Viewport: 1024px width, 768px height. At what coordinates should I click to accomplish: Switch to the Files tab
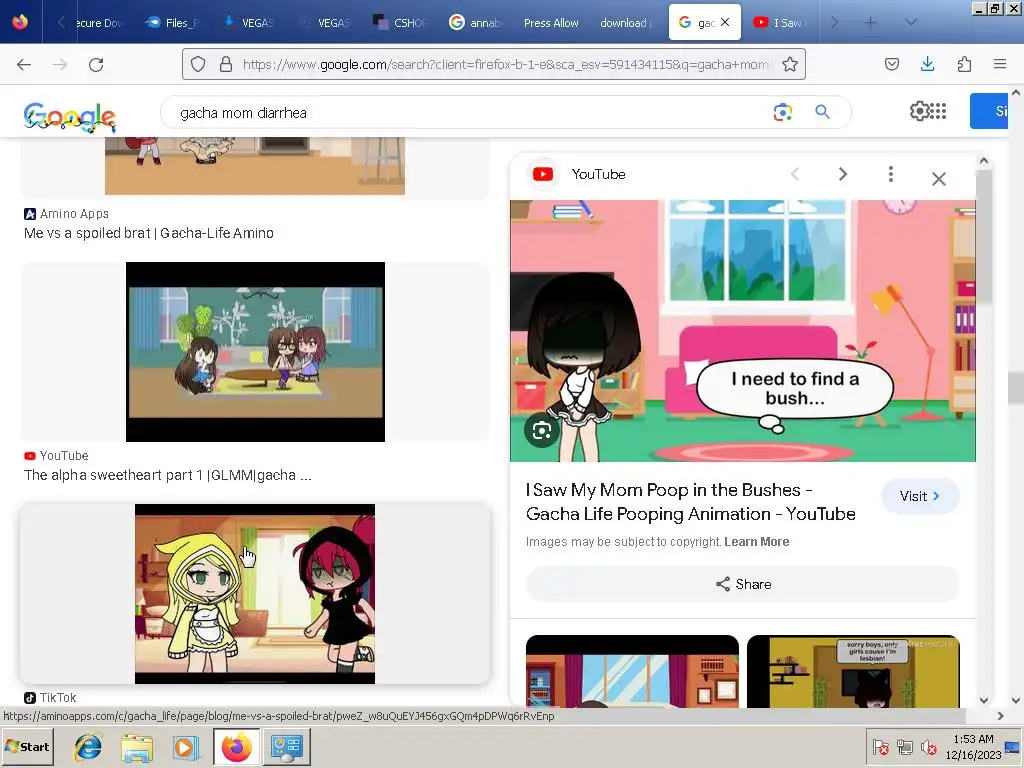pos(171,23)
